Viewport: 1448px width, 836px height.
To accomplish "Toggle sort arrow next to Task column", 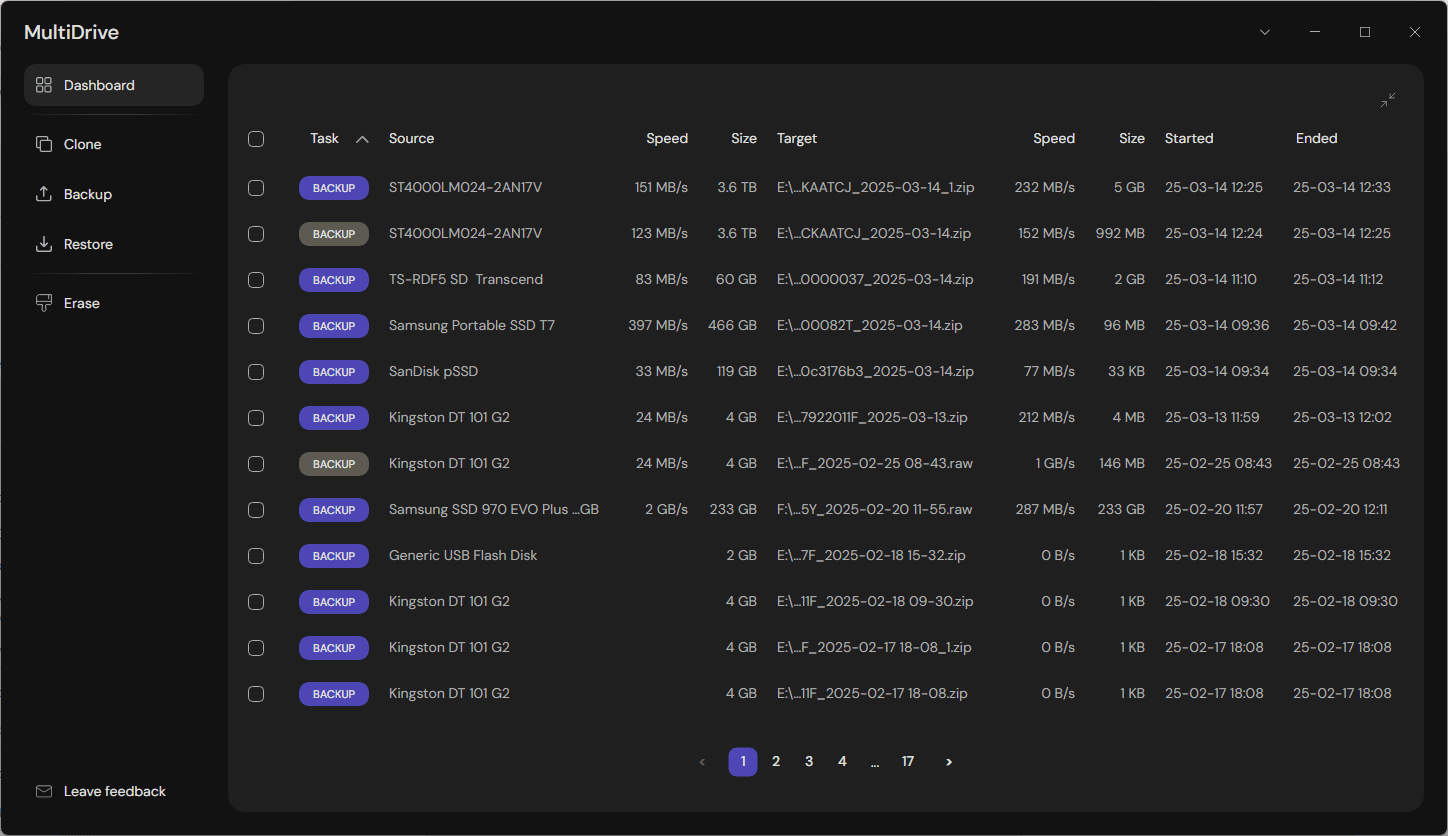I will 362,139.
